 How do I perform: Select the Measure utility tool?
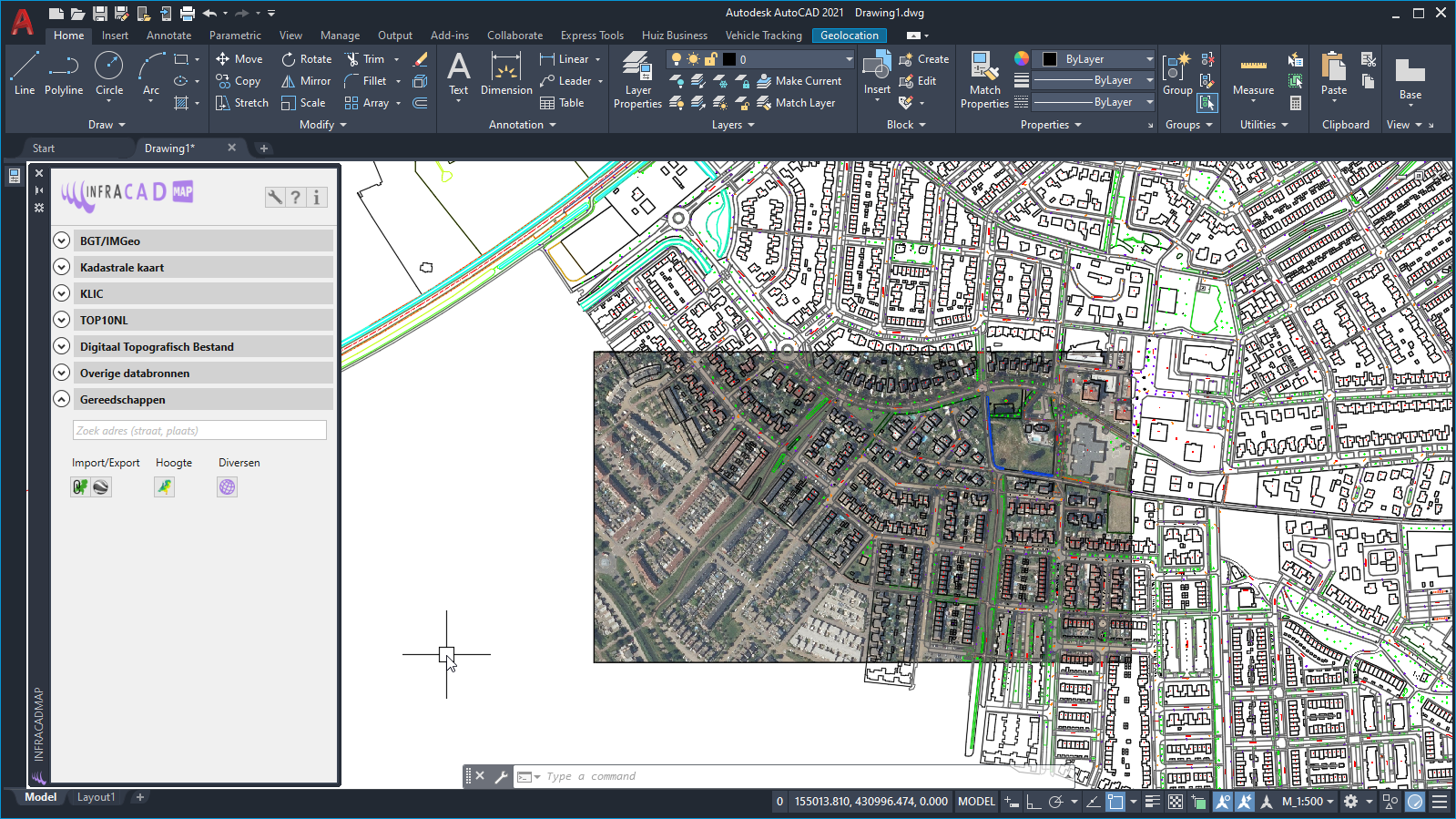[1253, 73]
